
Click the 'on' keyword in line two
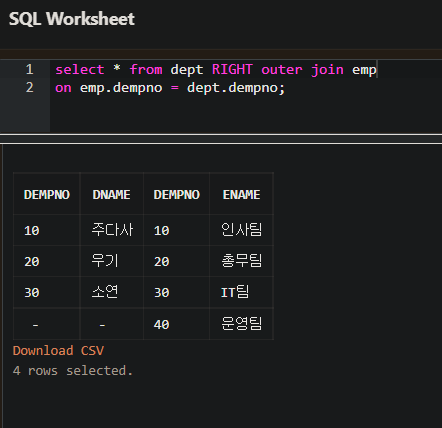(x=63, y=88)
